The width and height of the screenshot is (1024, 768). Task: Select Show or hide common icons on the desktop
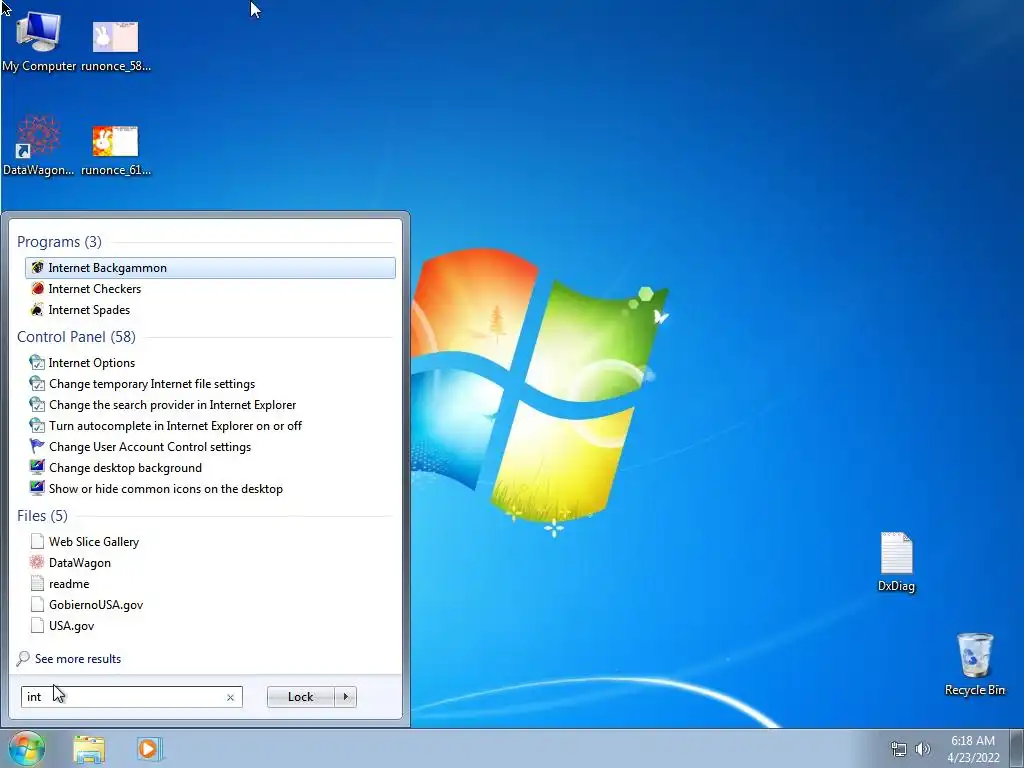click(210, 488)
